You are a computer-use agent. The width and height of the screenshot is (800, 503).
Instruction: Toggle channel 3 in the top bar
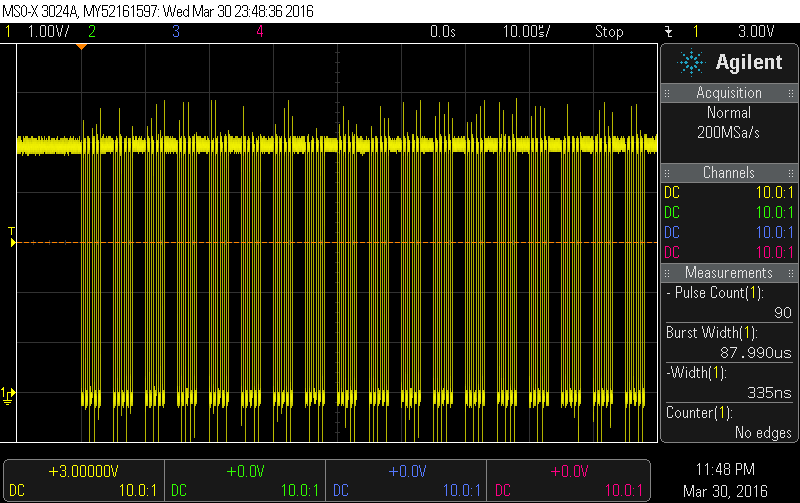click(176, 31)
